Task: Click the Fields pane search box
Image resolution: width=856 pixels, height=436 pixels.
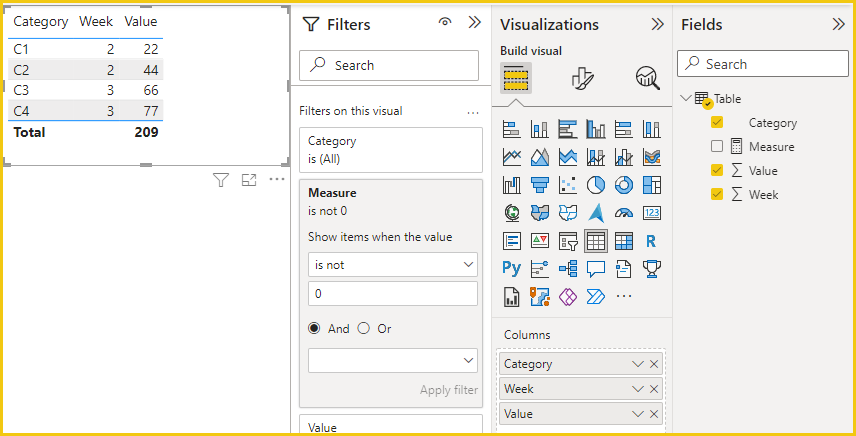Action: coord(763,64)
